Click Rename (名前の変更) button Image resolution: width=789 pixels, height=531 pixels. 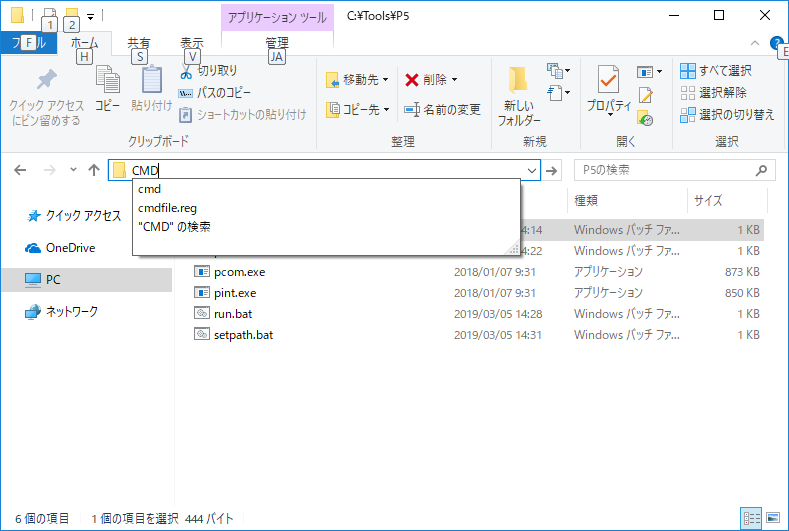tap(442, 109)
